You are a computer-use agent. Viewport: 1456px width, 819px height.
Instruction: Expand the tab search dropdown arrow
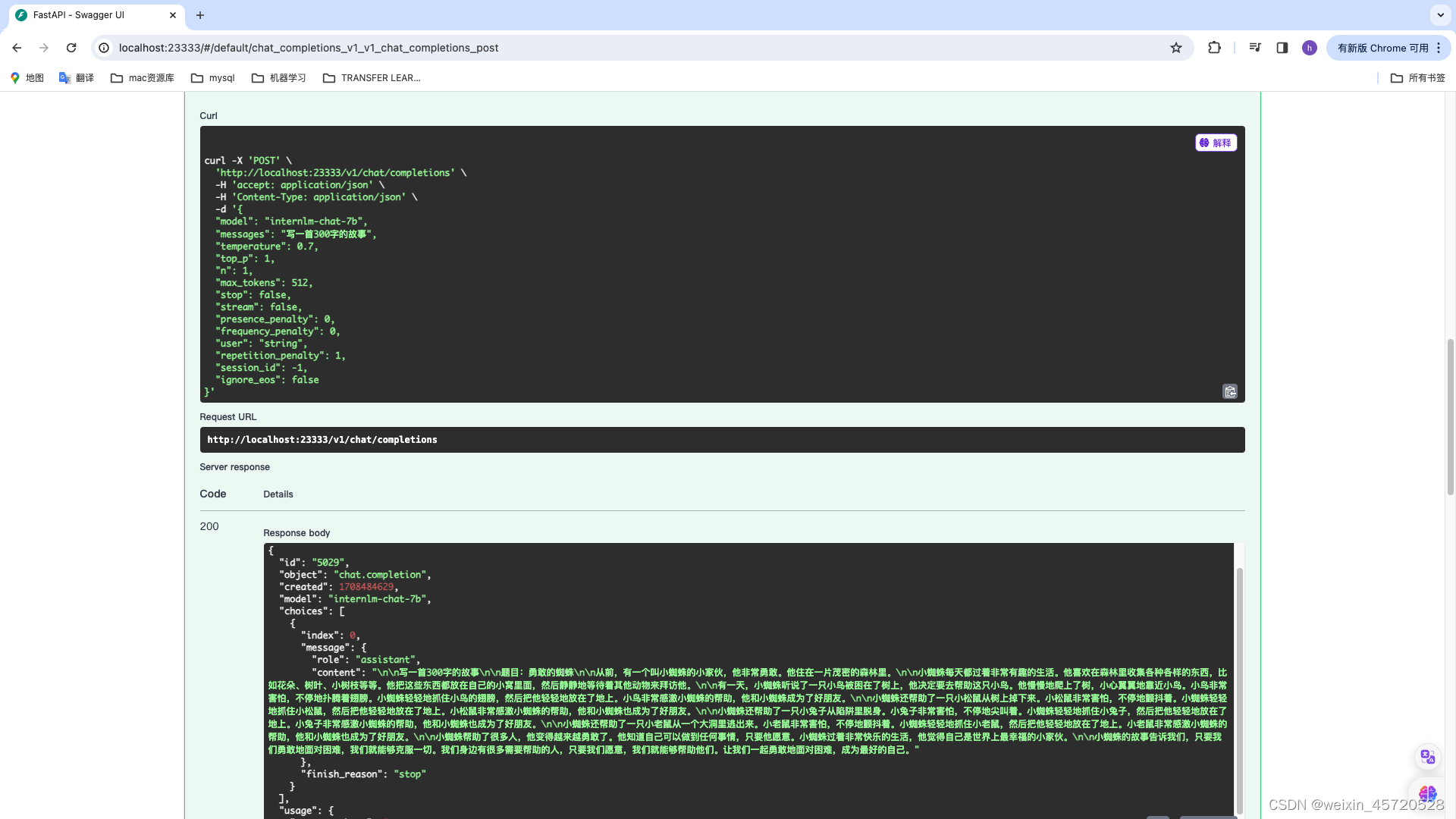tap(1440, 15)
